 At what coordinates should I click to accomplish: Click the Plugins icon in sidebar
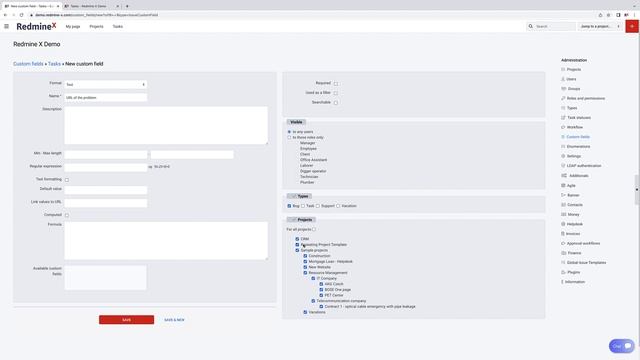563,272
